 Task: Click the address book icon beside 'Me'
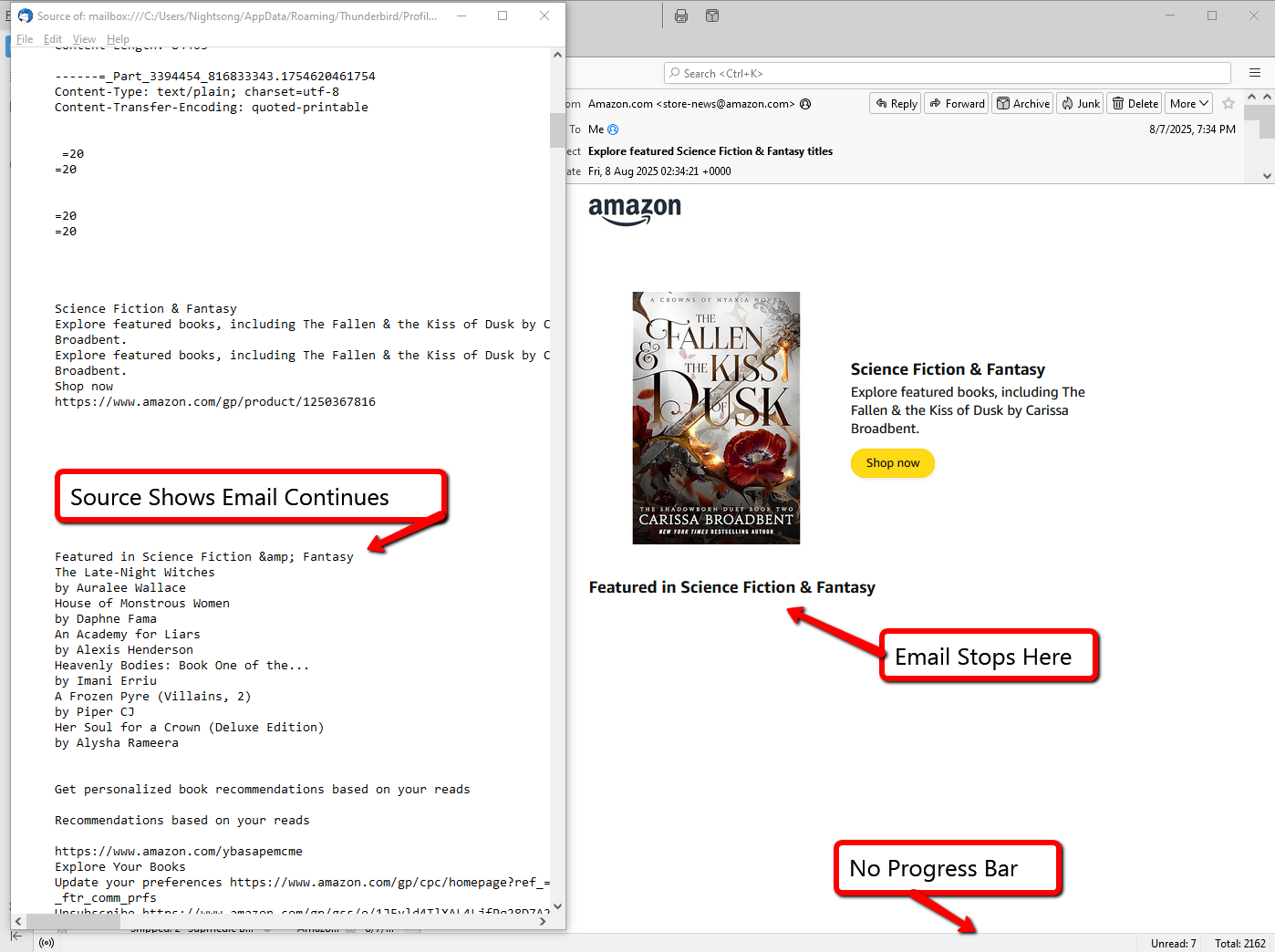click(x=613, y=129)
